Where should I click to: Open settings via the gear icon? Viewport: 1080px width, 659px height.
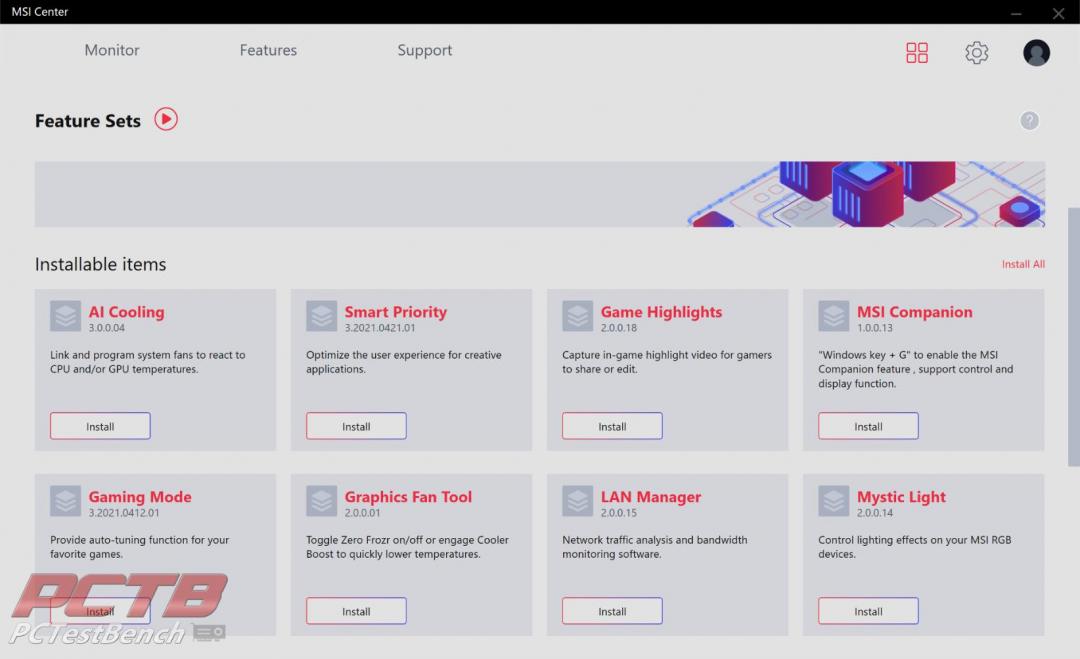point(976,52)
